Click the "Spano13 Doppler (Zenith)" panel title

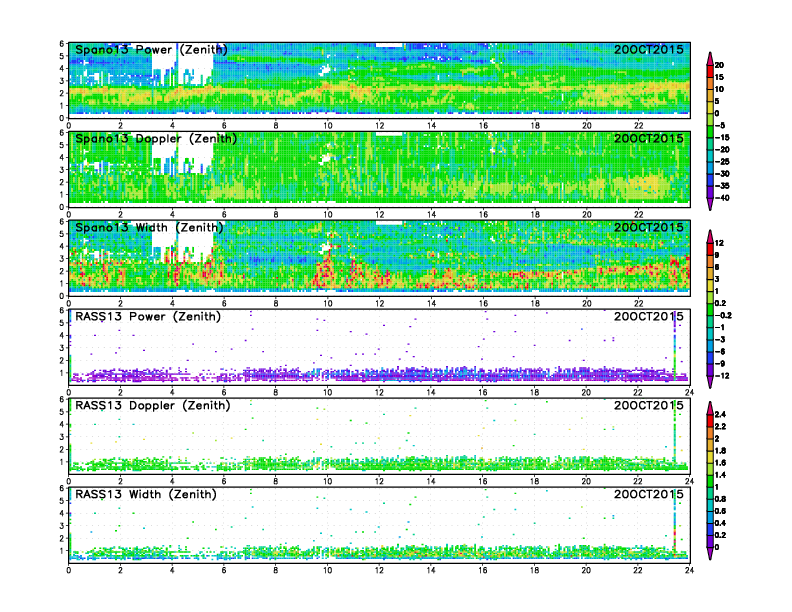tap(156, 138)
